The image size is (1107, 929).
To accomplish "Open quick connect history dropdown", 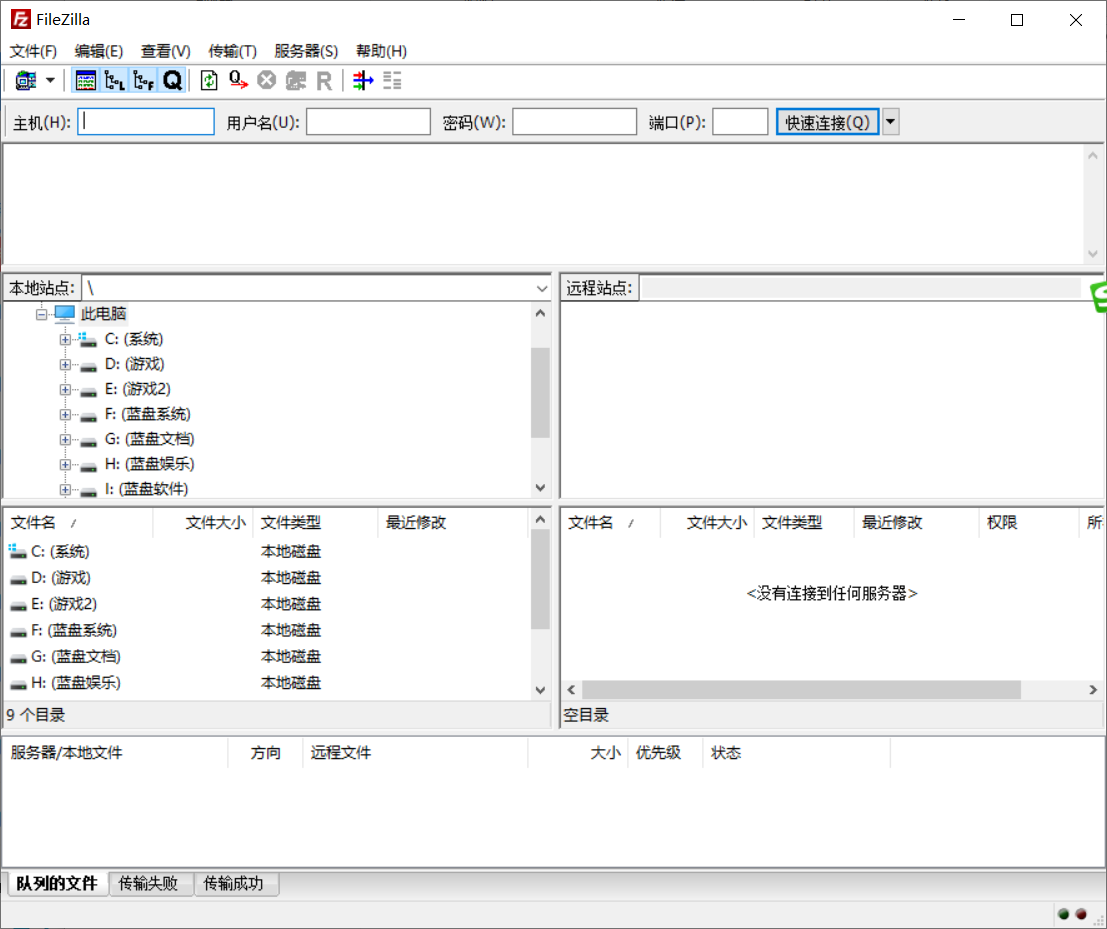I will pos(890,121).
